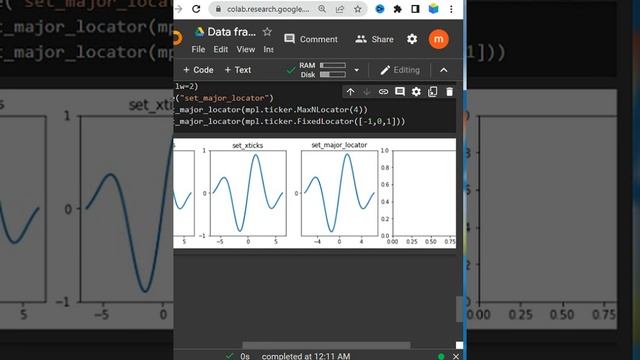
Task: Open the Insert menu
Action: (x=268, y=49)
